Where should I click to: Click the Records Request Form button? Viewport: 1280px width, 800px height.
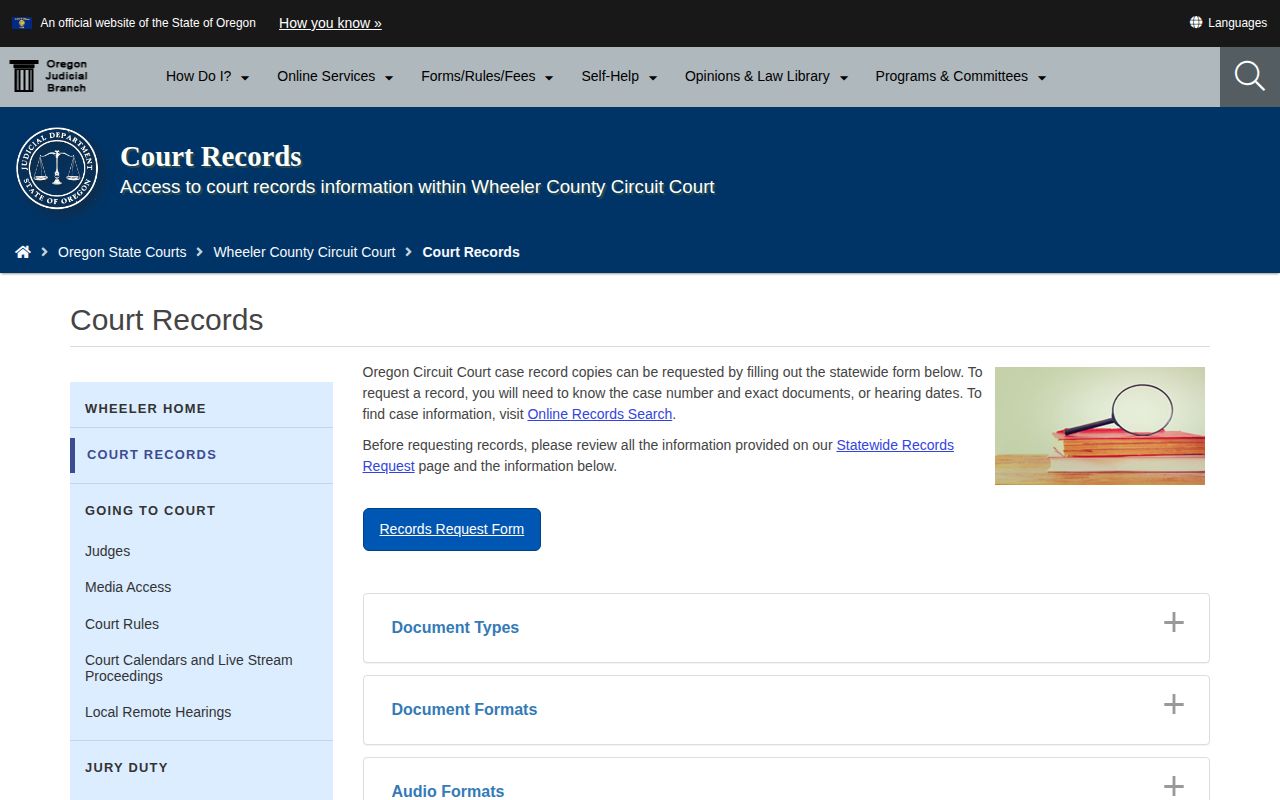click(452, 529)
